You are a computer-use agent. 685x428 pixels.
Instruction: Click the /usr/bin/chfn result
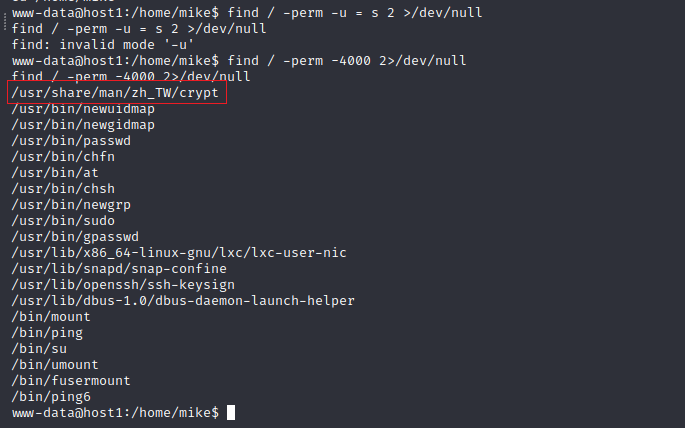pyautogui.click(x=64, y=157)
